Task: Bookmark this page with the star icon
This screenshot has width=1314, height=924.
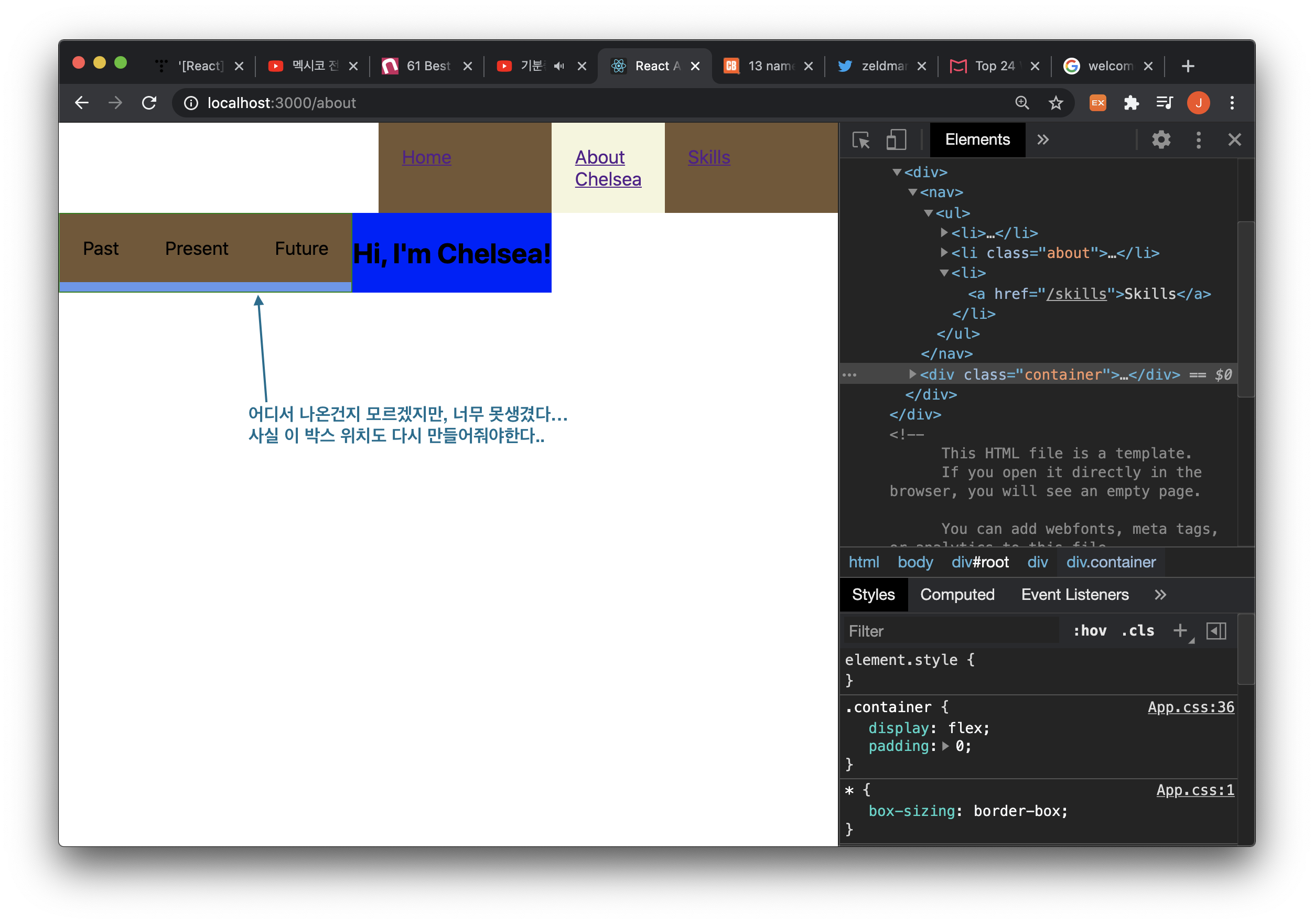Action: (x=1055, y=103)
